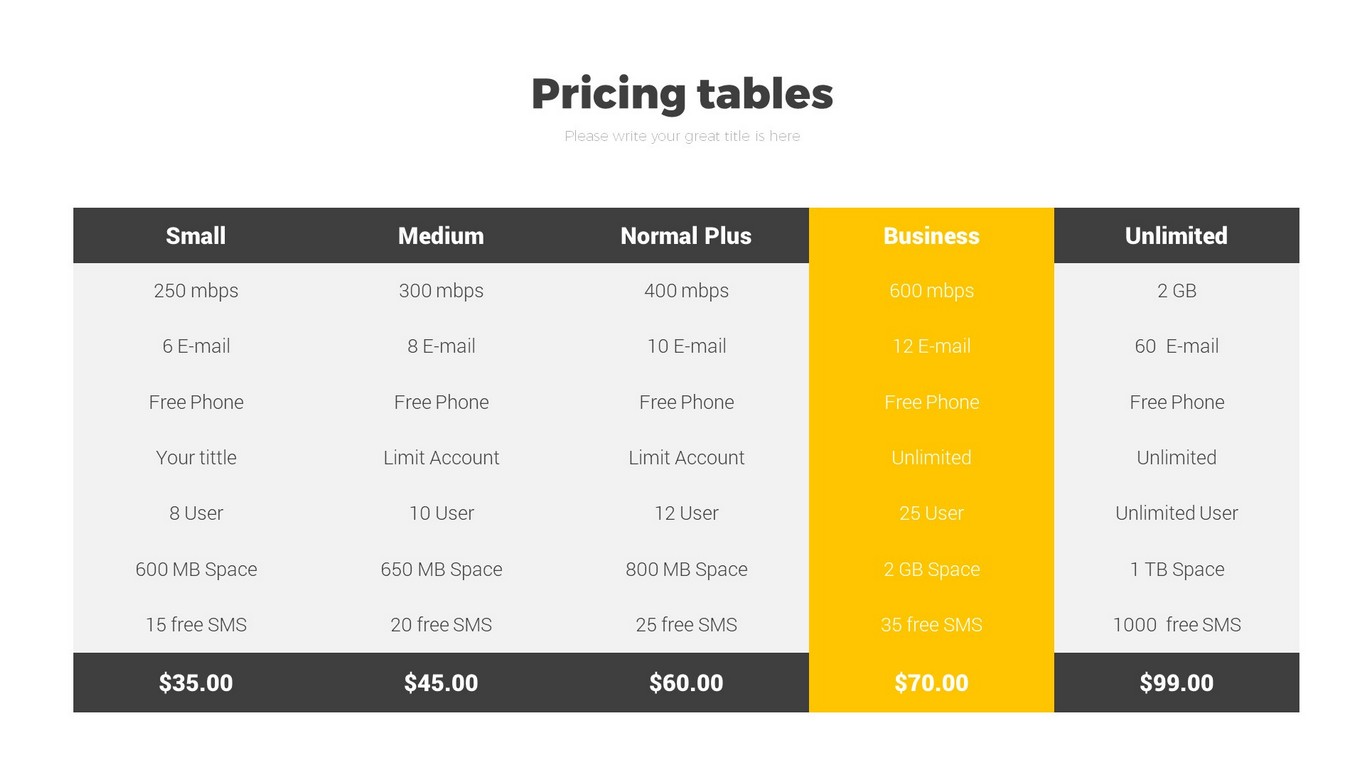Click the $99.00 price cell
Image resolution: width=1365 pixels, height=768 pixels.
(x=1176, y=683)
